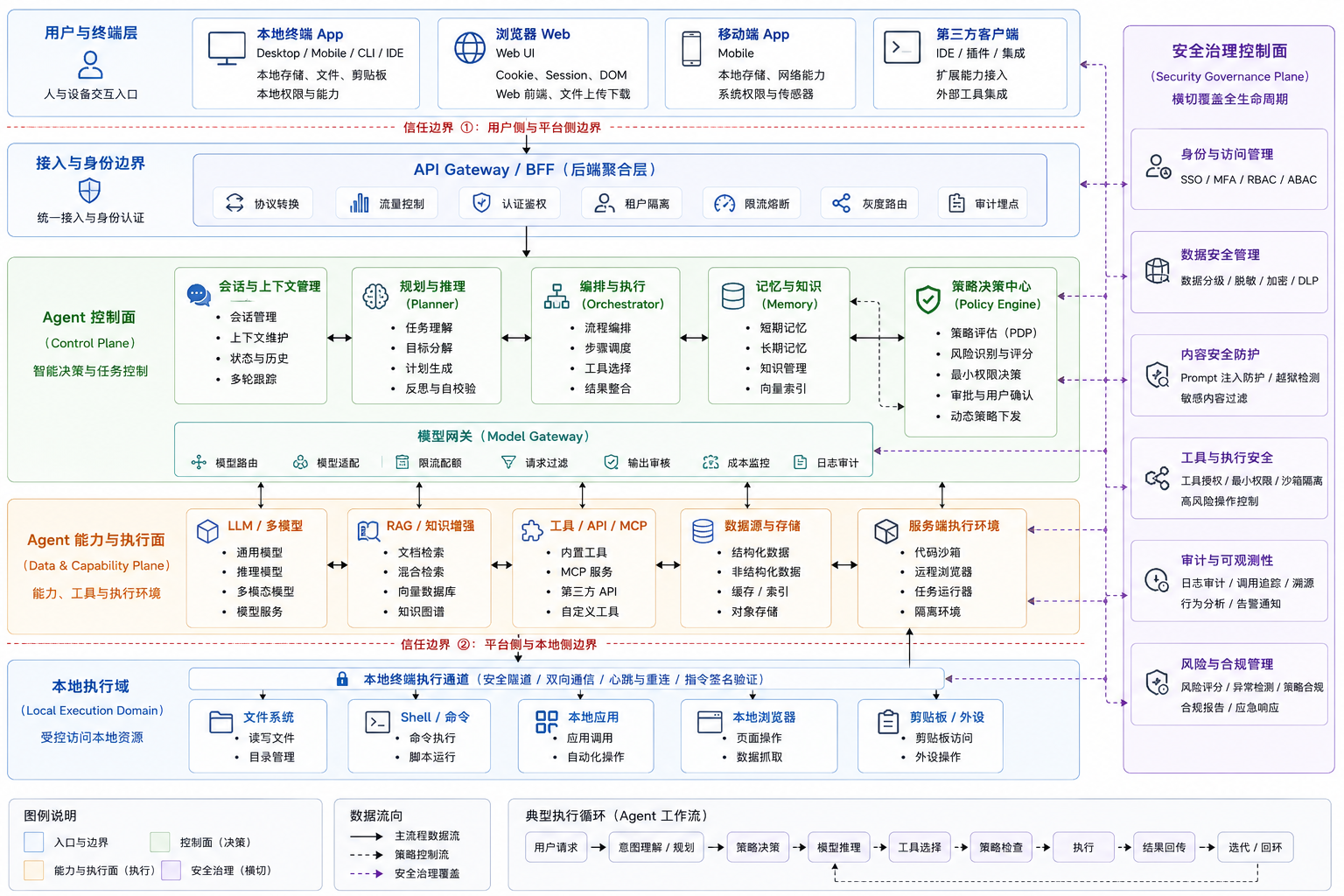The image size is (1344, 896).
Task: Click the MCP 服务 bullet
Action: pos(586,571)
